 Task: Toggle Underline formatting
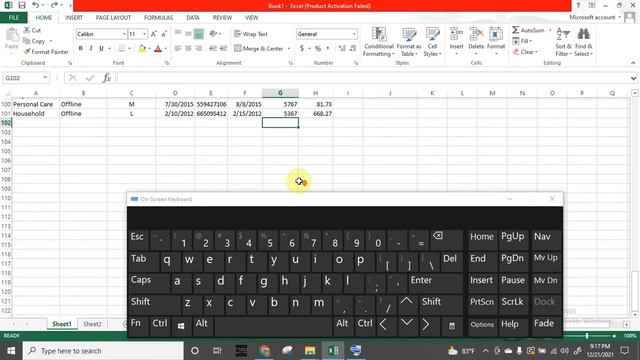[101, 49]
